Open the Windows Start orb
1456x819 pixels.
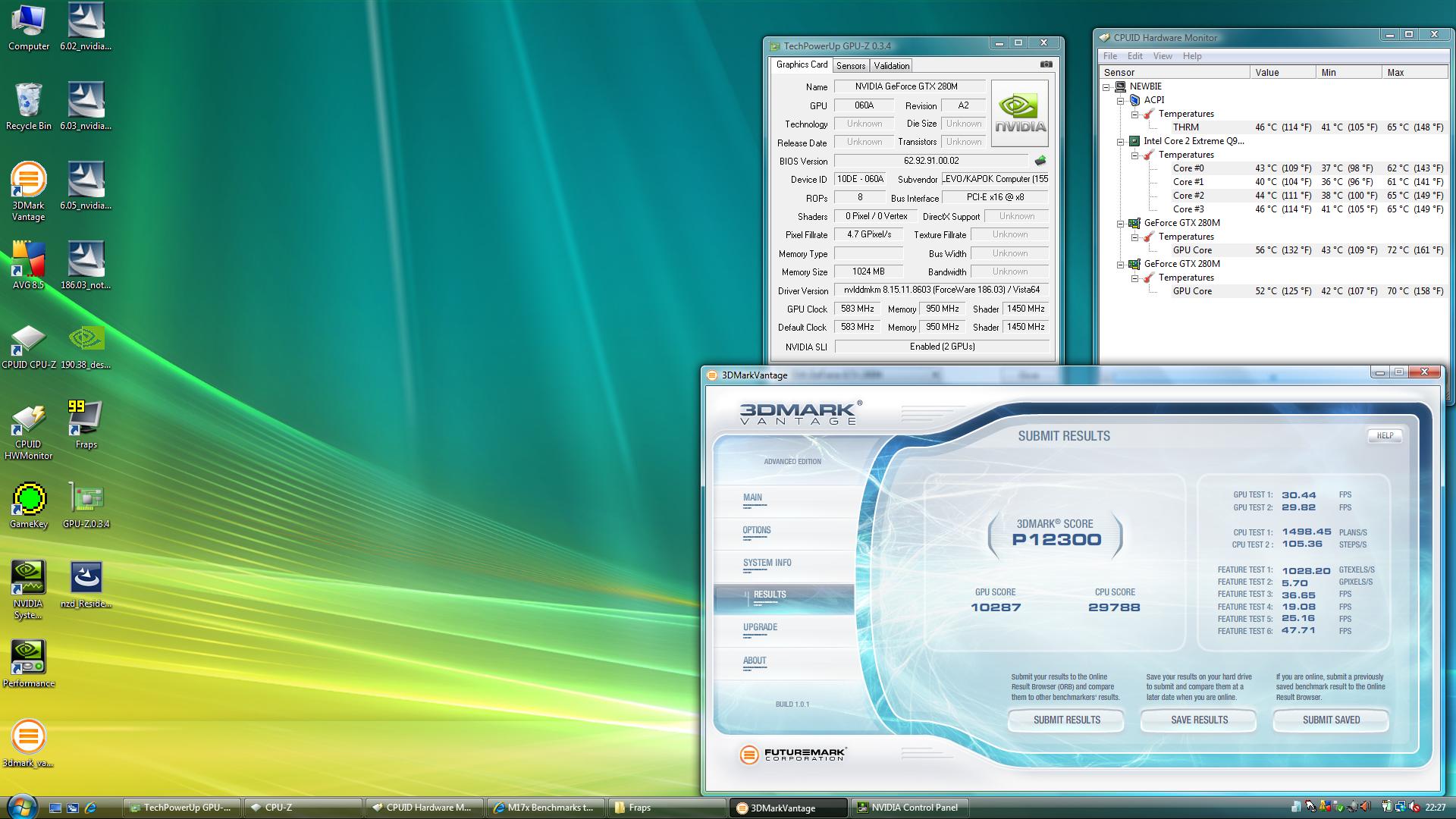click(20, 807)
